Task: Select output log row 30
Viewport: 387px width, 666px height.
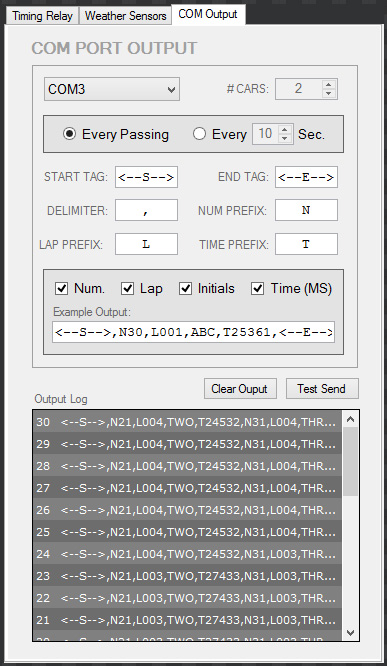Action: [x=187, y=422]
